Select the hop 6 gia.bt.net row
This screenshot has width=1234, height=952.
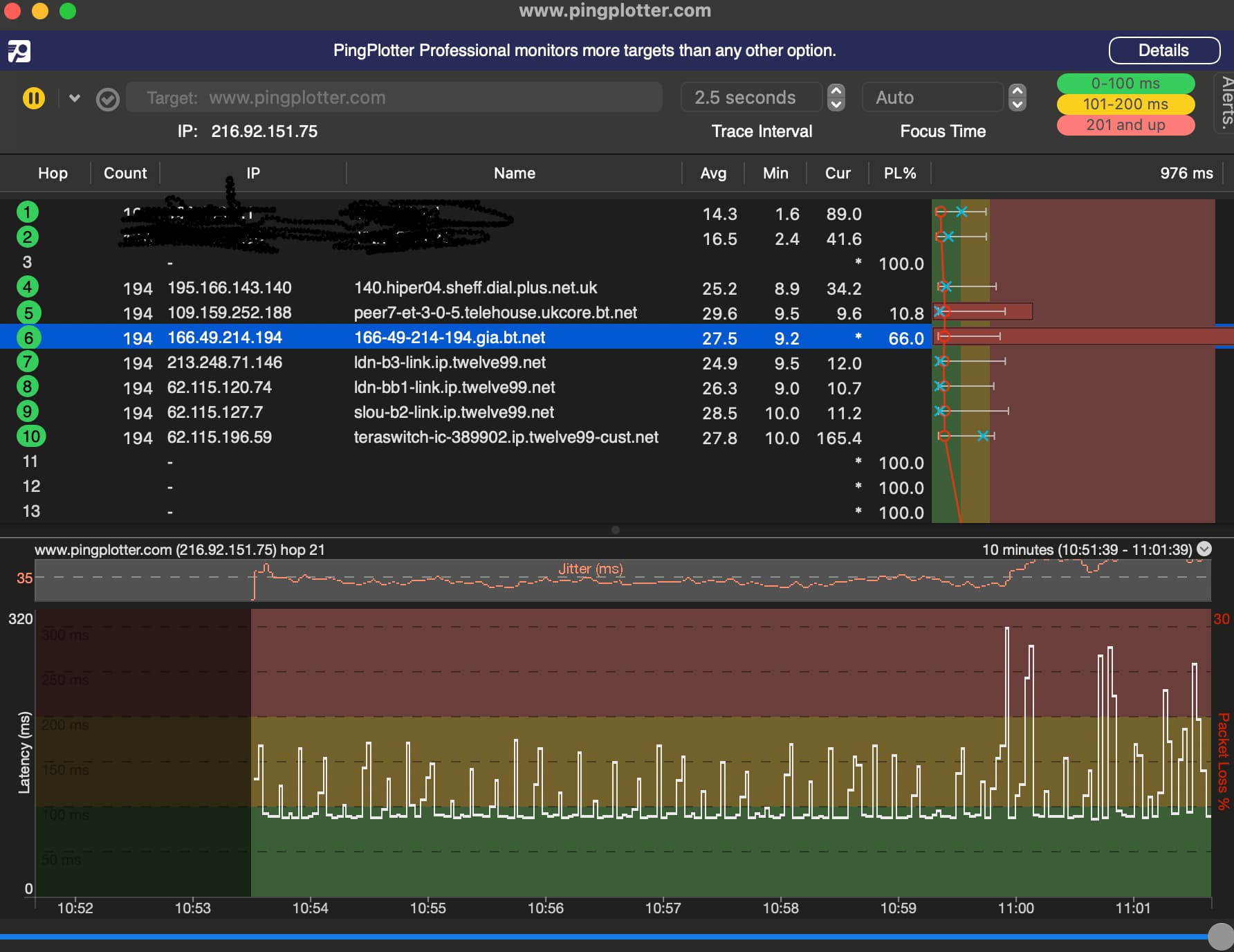pos(450,338)
